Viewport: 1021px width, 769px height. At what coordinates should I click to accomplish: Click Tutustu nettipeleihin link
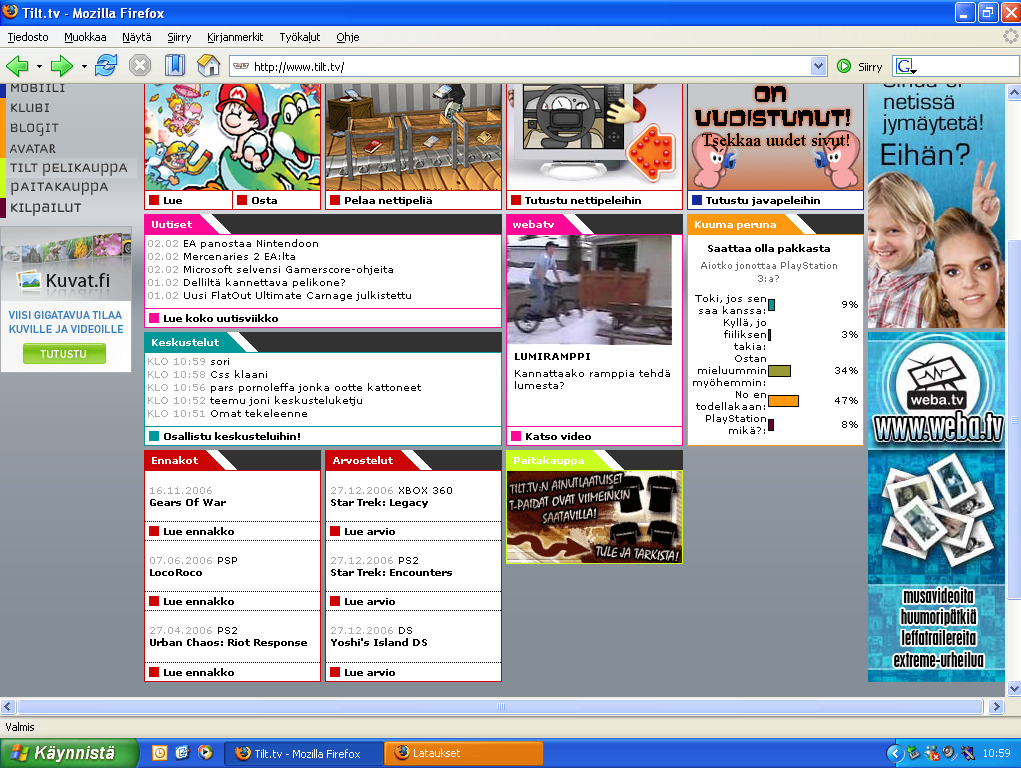(x=582, y=201)
